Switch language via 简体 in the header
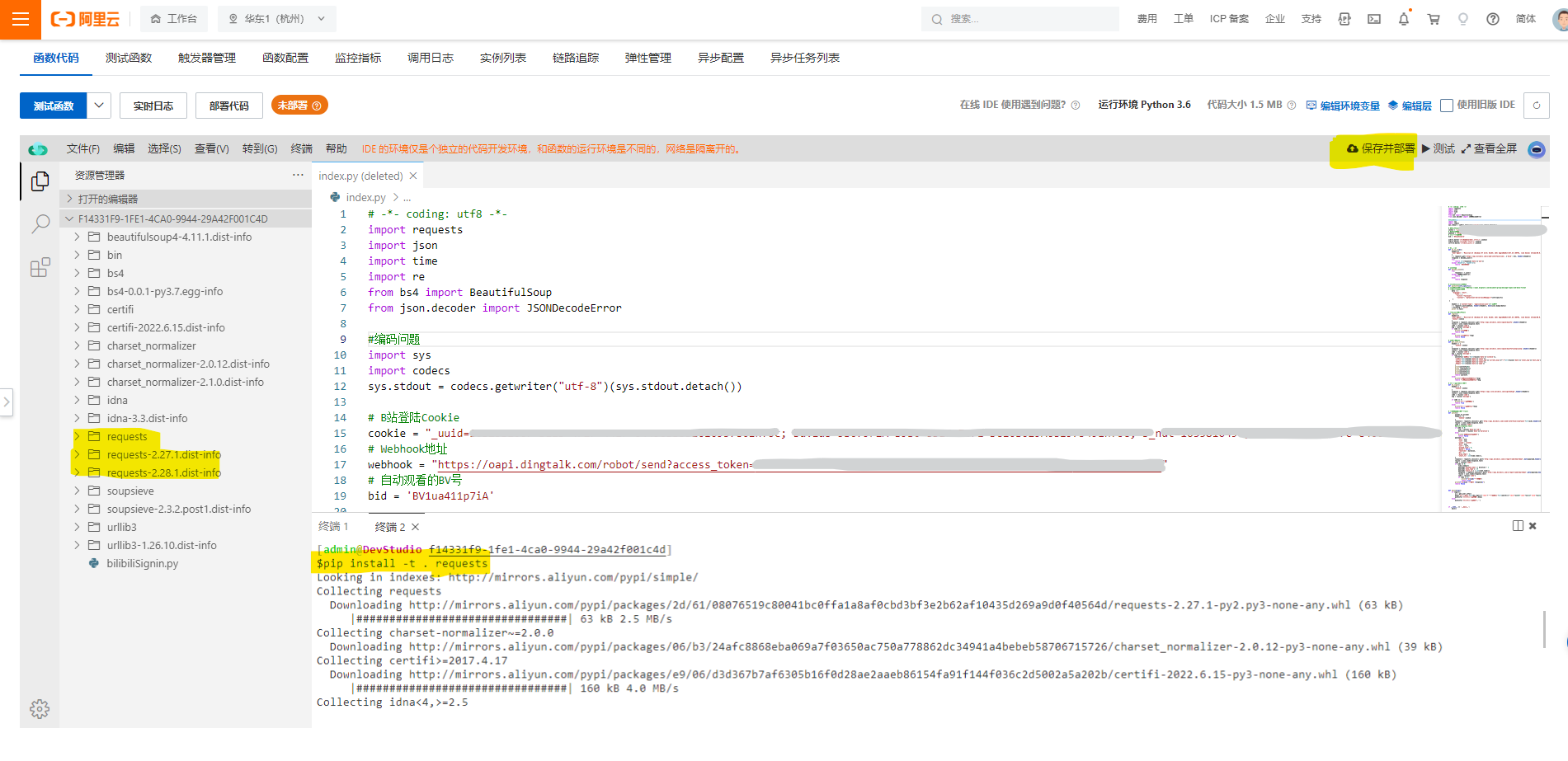1568x761 pixels. (x=1526, y=19)
